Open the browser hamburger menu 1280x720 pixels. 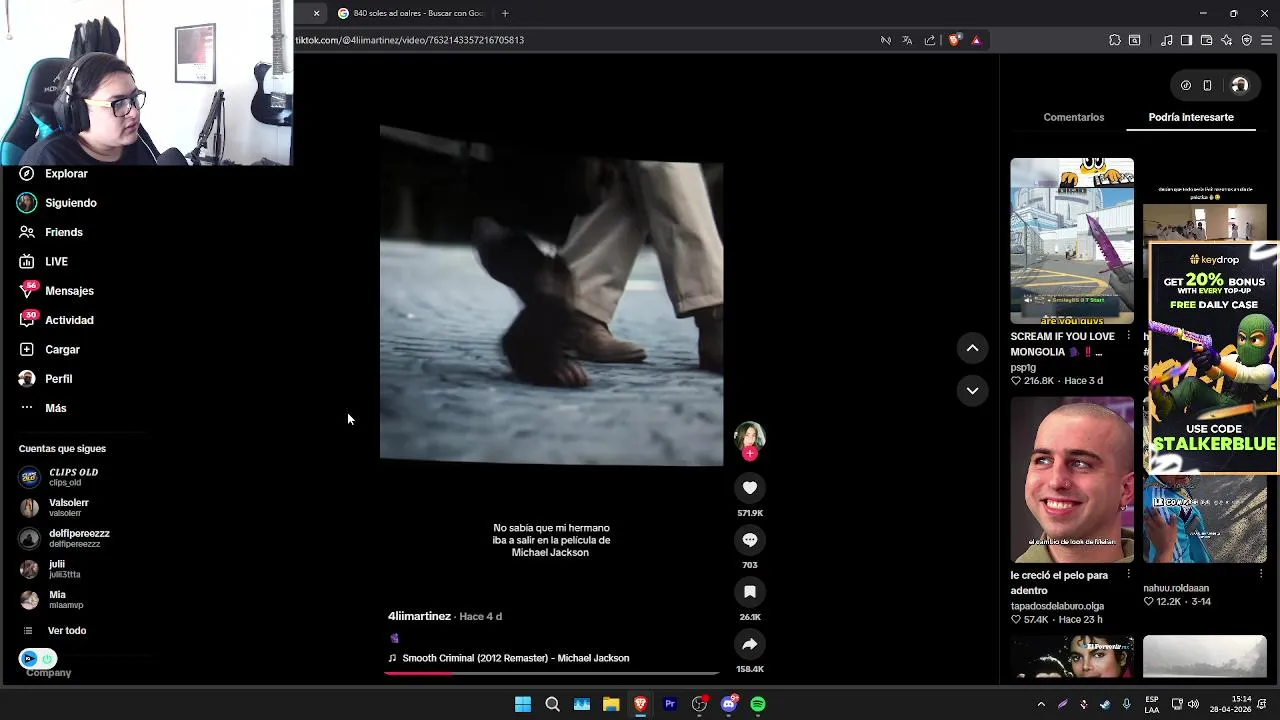tap(1266, 40)
